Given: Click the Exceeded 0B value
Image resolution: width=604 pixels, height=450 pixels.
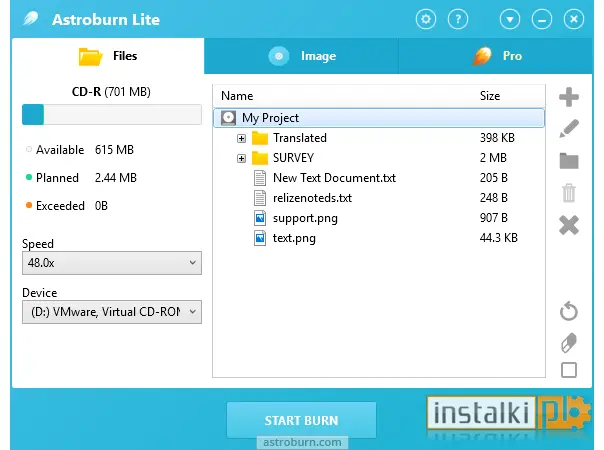Looking at the screenshot, I should pyautogui.click(x=101, y=206).
